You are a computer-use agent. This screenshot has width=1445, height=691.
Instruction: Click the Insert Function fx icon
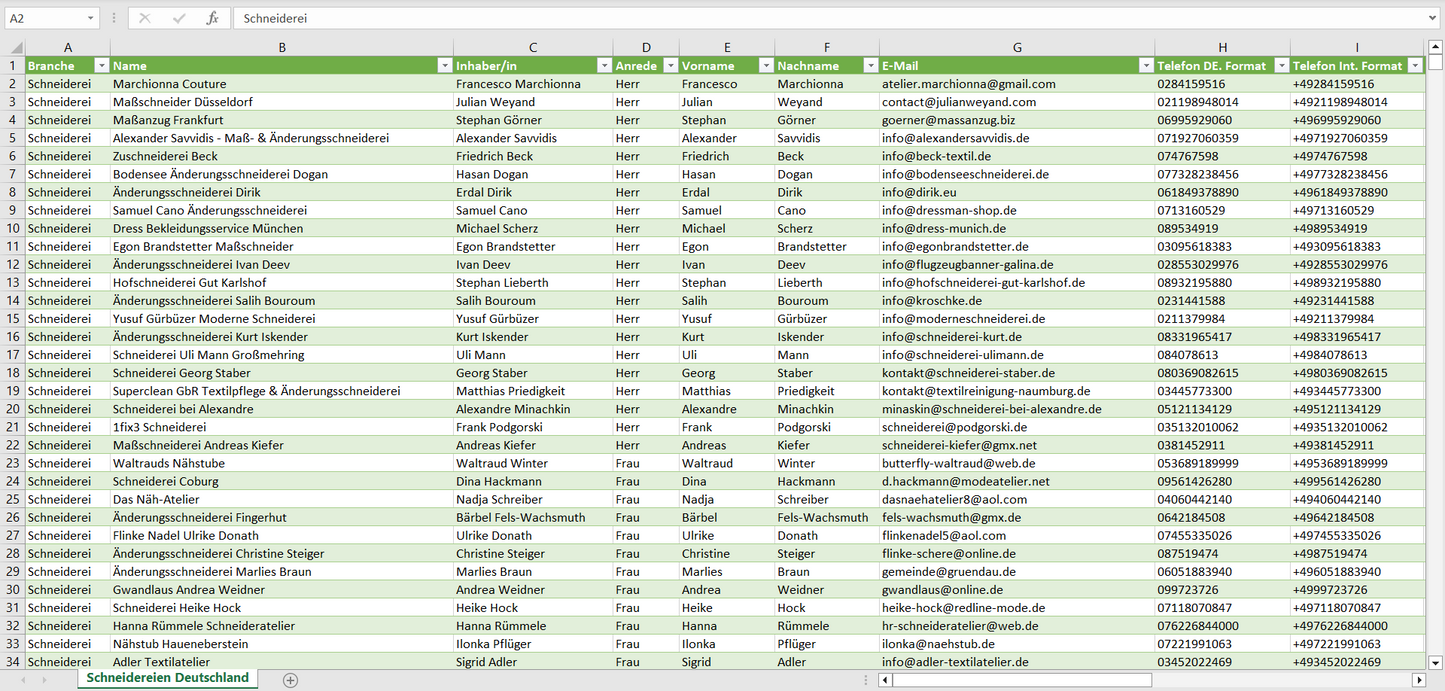click(x=212, y=18)
